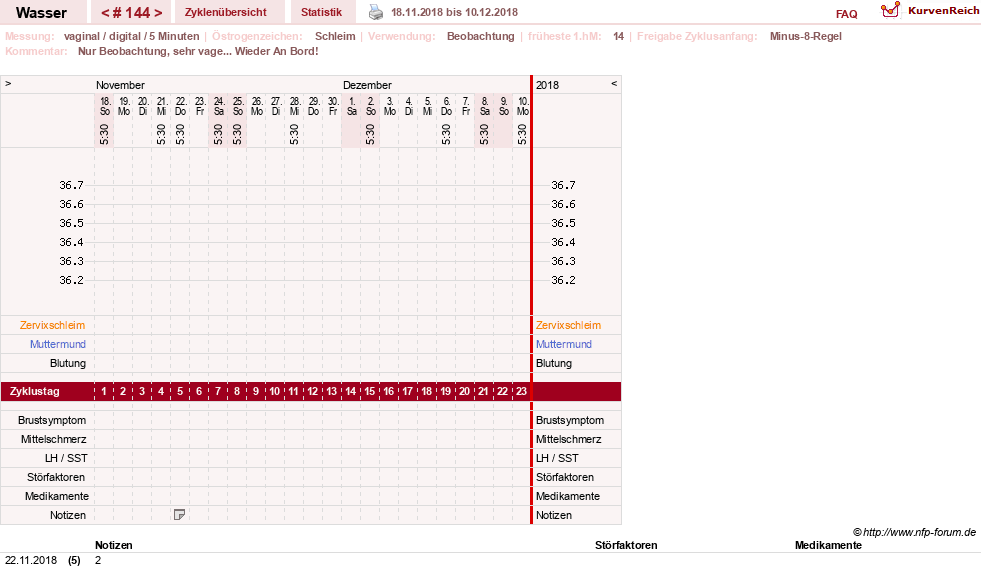Click the date range 18.11.2018 bis 10.12.2018
981x584 pixels.
tap(454, 12)
